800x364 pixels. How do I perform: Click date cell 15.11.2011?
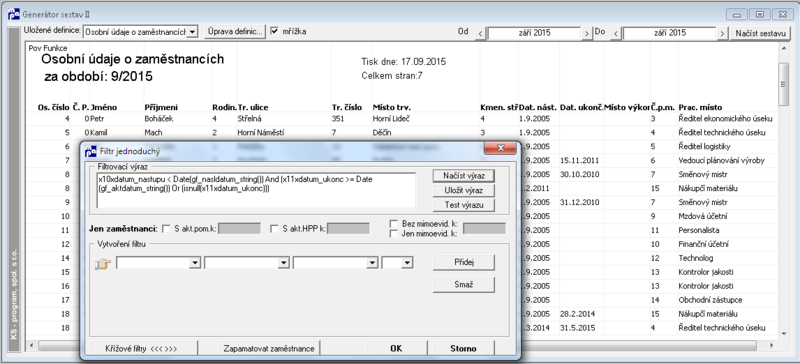pyautogui.click(x=579, y=161)
